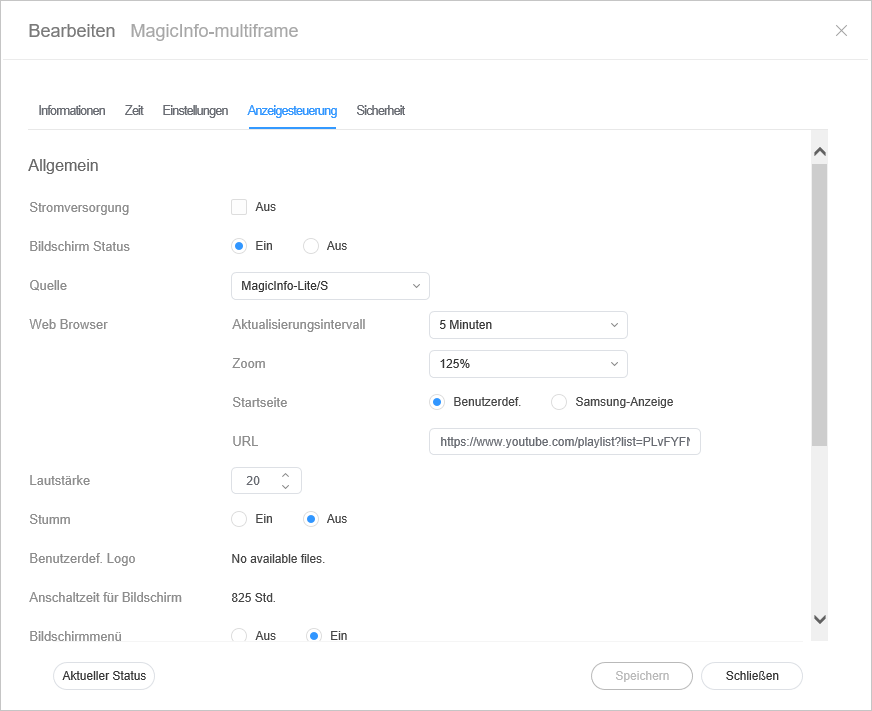Set Bildschirm Status to Aus

[x=311, y=246]
